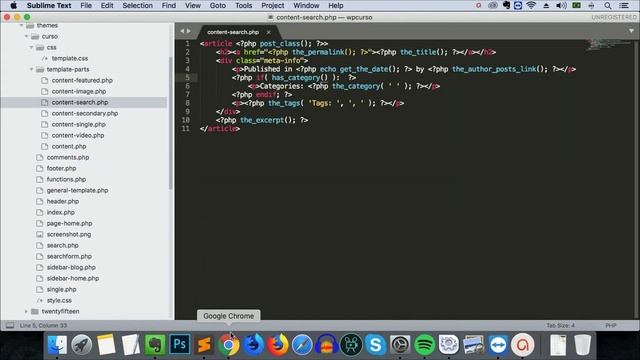Click the Wi-Fi icon in menu bar
The height and width of the screenshot is (360, 640).
pyautogui.click(x=531, y=5)
